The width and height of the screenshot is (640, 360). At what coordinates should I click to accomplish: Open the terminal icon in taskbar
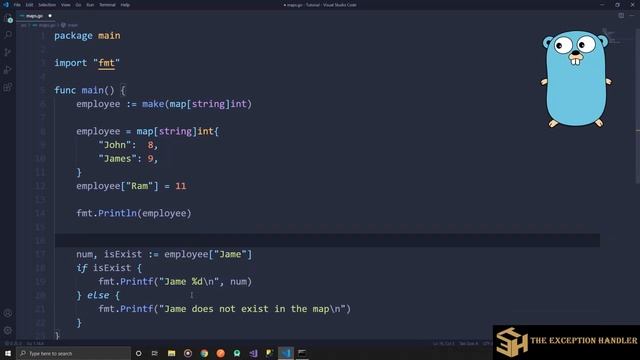point(302,353)
